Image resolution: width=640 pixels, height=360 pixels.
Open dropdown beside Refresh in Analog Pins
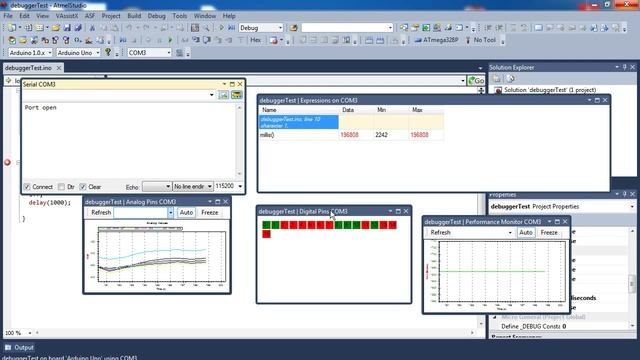170,213
